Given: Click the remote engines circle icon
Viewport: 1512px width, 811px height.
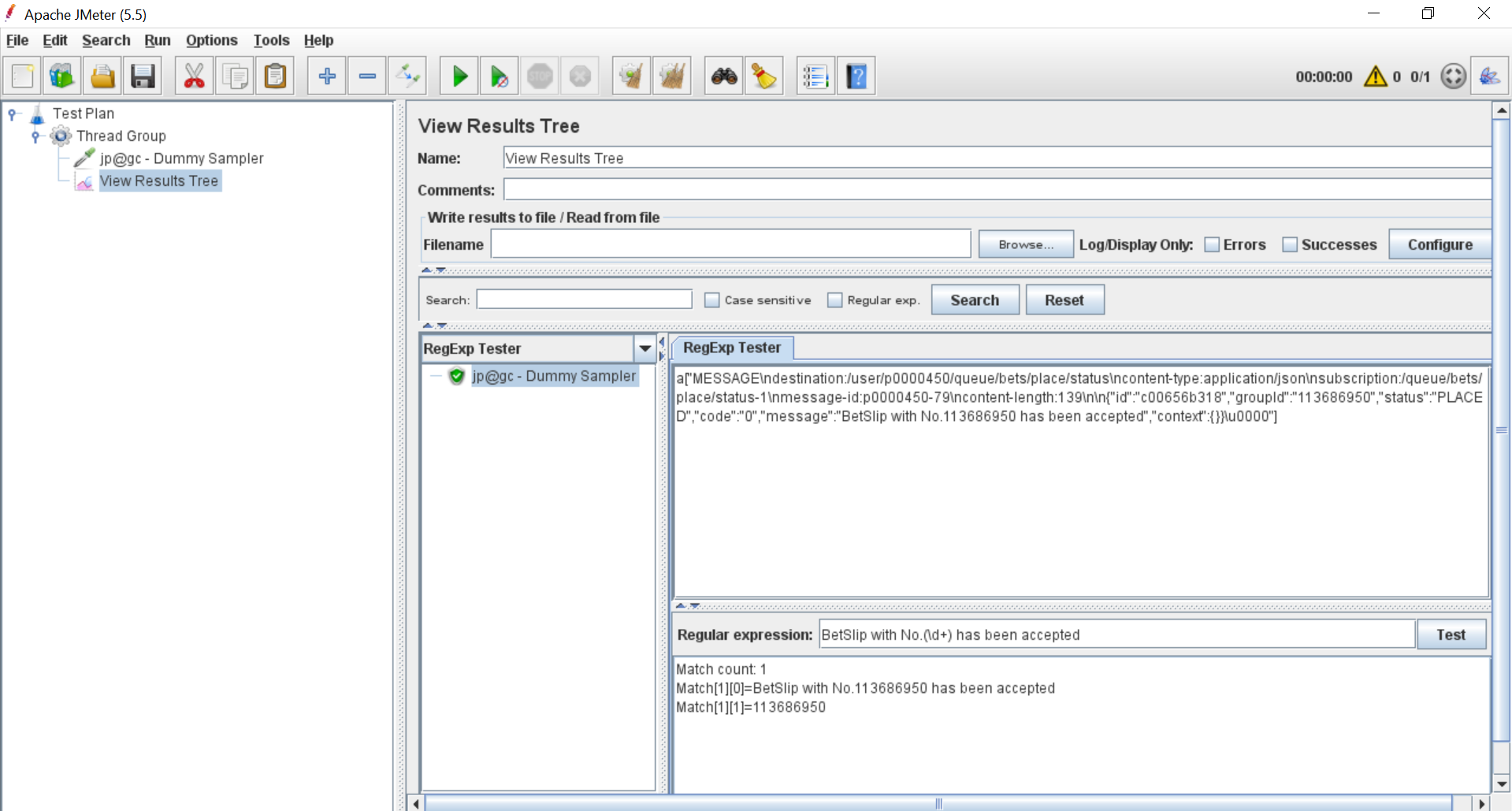Looking at the screenshot, I should [x=1453, y=76].
